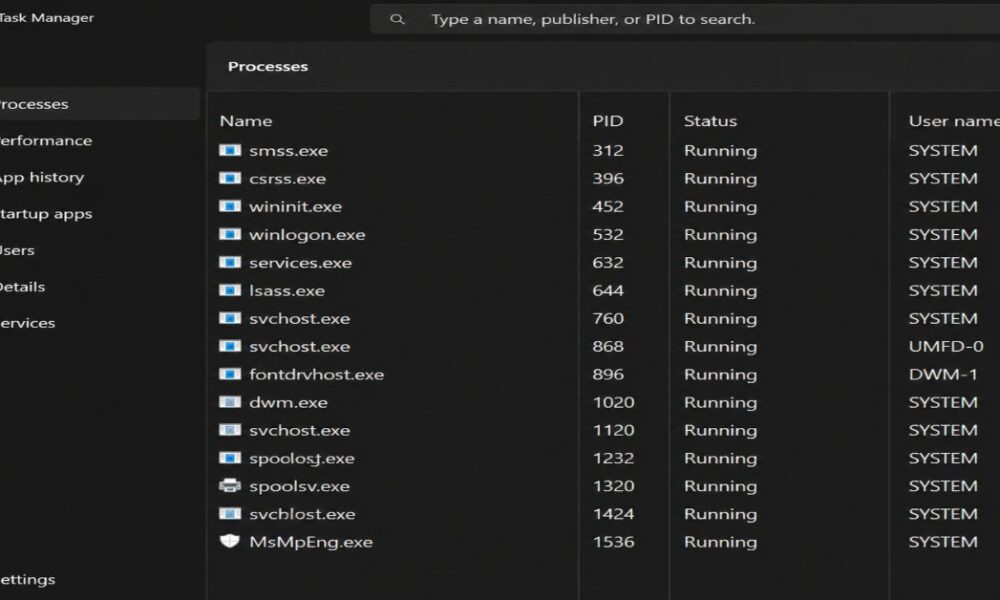Screen dimensions: 1000x600
Task: Click the lsass.exe process icon
Action: [x=230, y=290]
